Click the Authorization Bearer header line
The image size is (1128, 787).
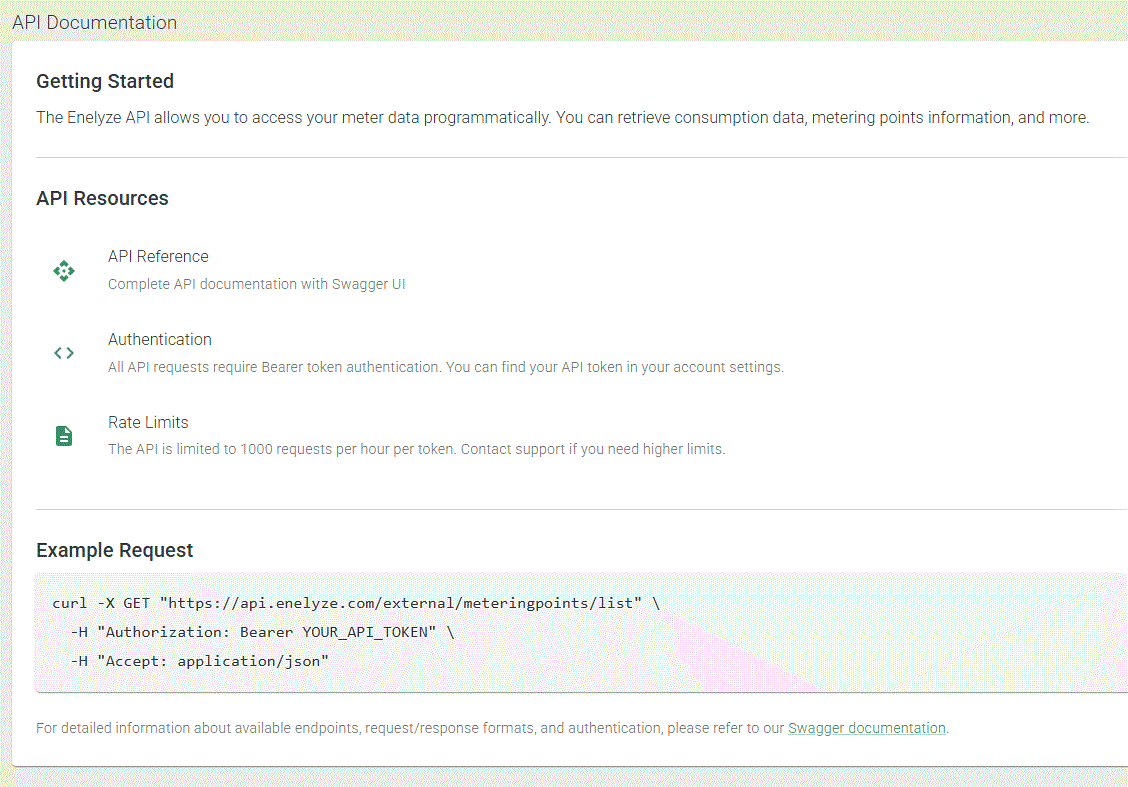(263, 632)
